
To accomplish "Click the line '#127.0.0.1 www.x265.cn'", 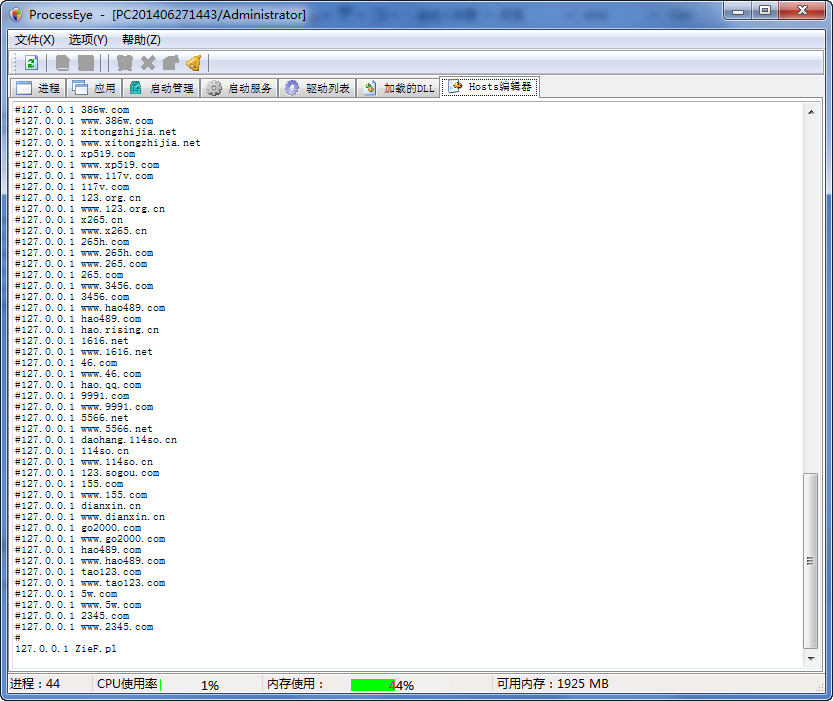I will click(x=81, y=231).
